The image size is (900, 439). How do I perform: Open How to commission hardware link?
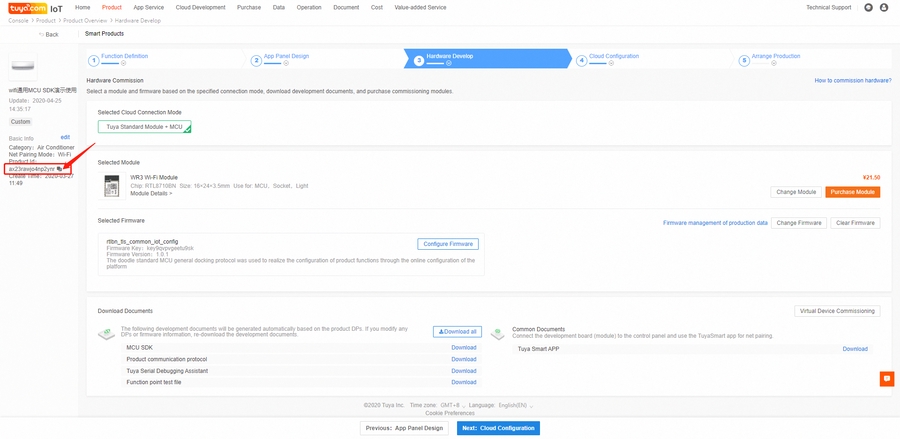coord(853,80)
